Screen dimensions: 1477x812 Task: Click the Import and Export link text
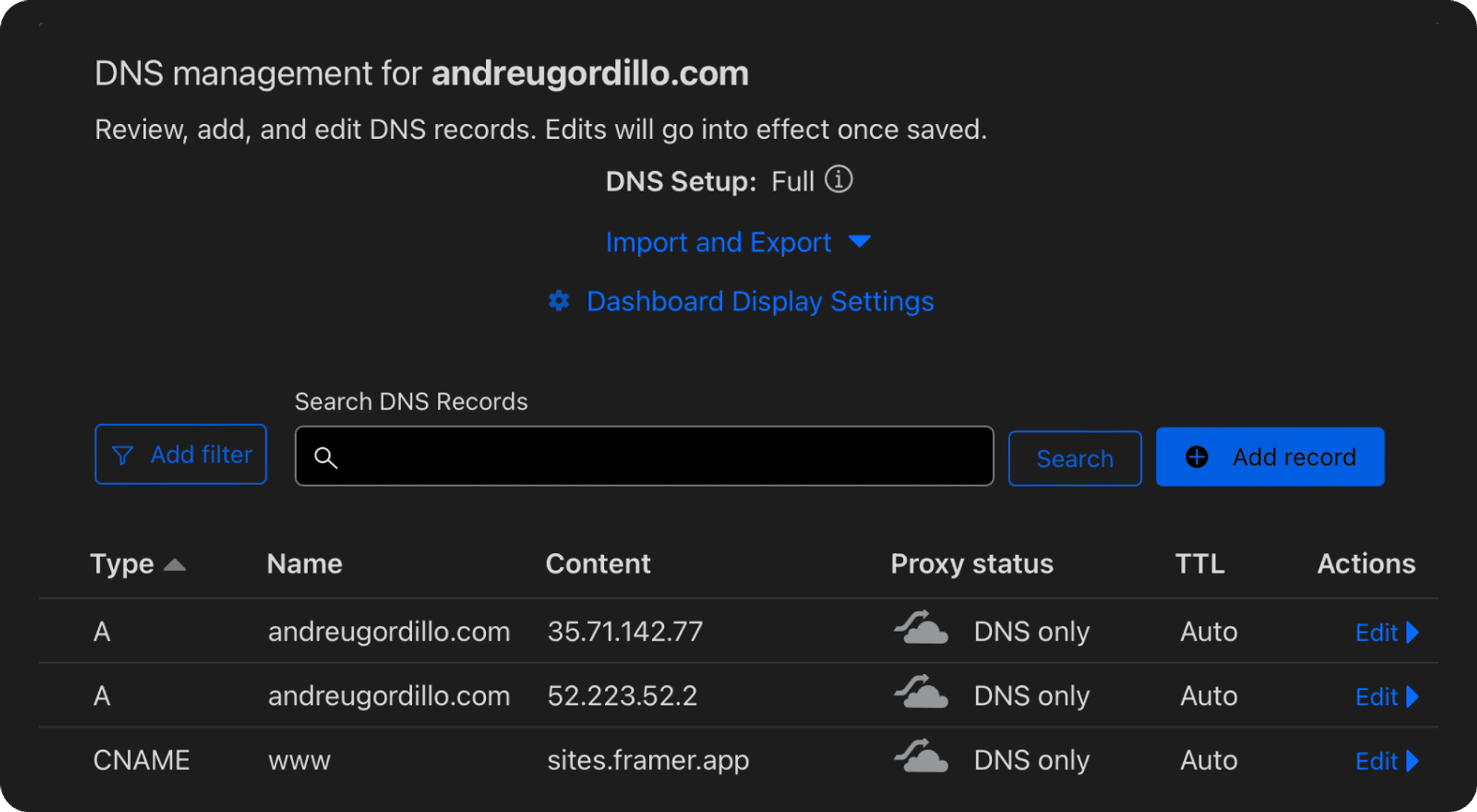click(x=718, y=242)
